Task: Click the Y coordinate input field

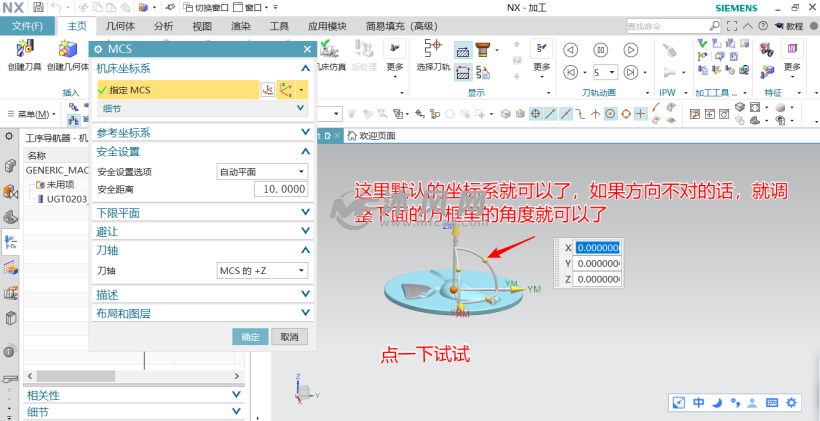Action: tap(597, 263)
